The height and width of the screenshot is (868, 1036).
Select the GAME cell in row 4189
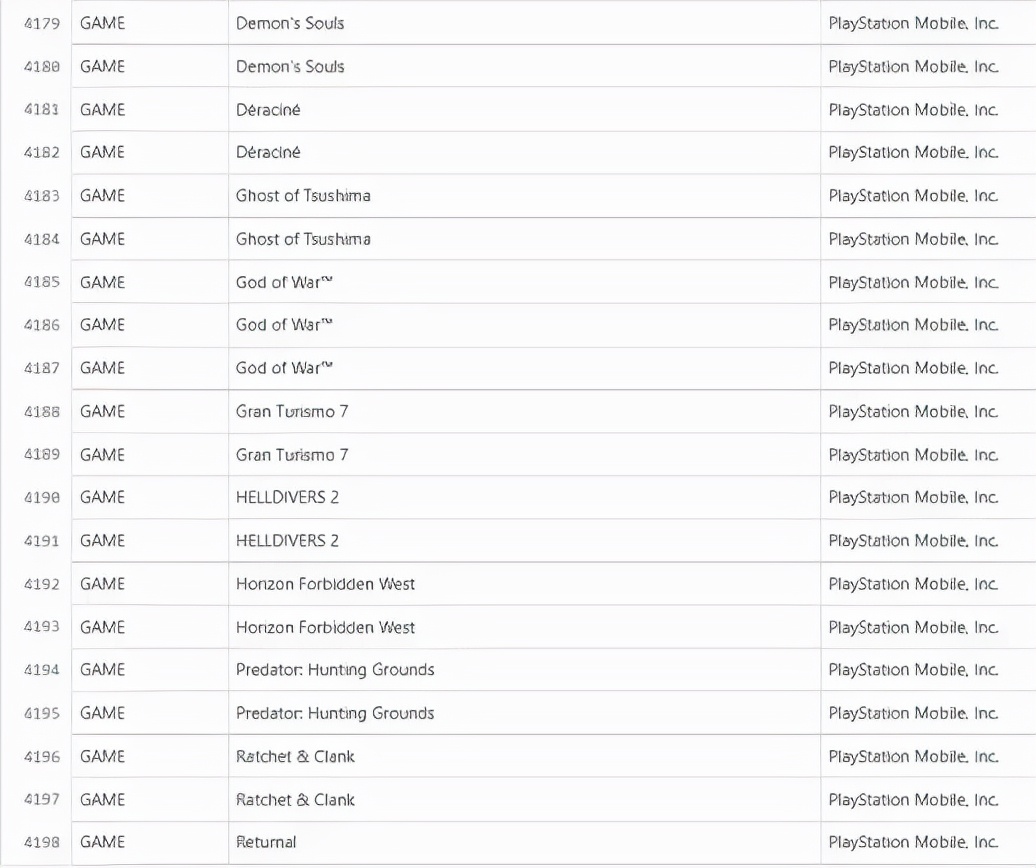click(150, 454)
